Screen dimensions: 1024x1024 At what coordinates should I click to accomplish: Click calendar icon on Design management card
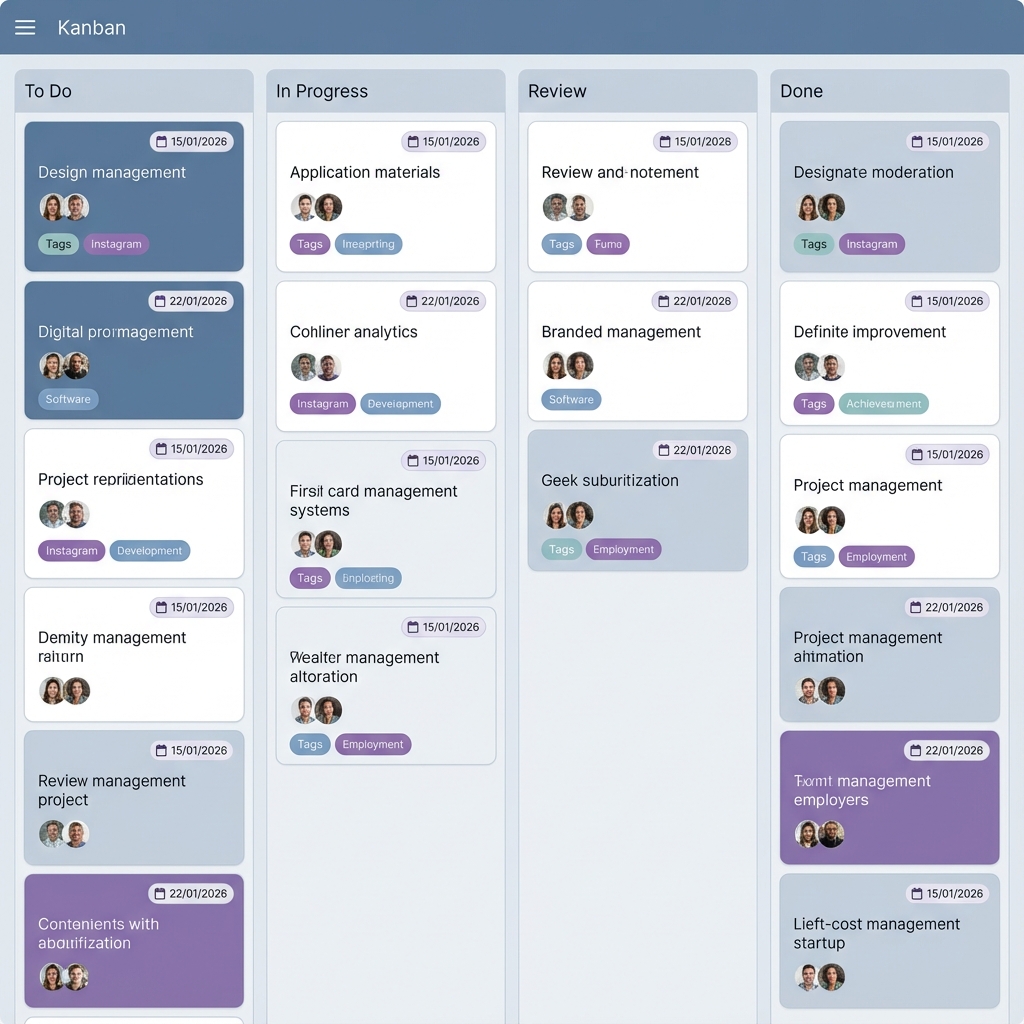[161, 142]
